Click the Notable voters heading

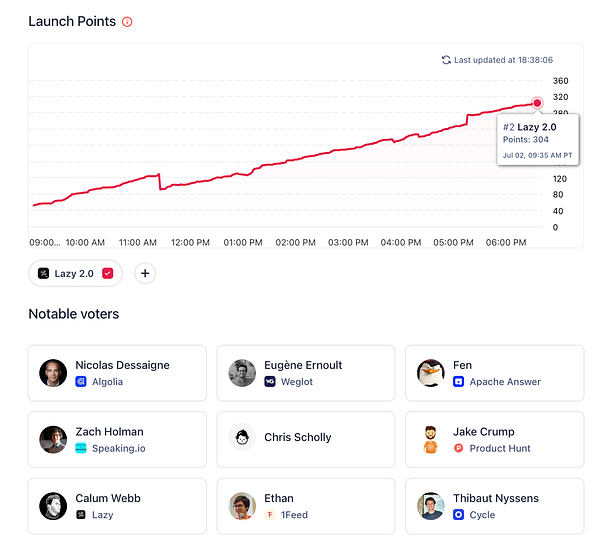pos(74,314)
